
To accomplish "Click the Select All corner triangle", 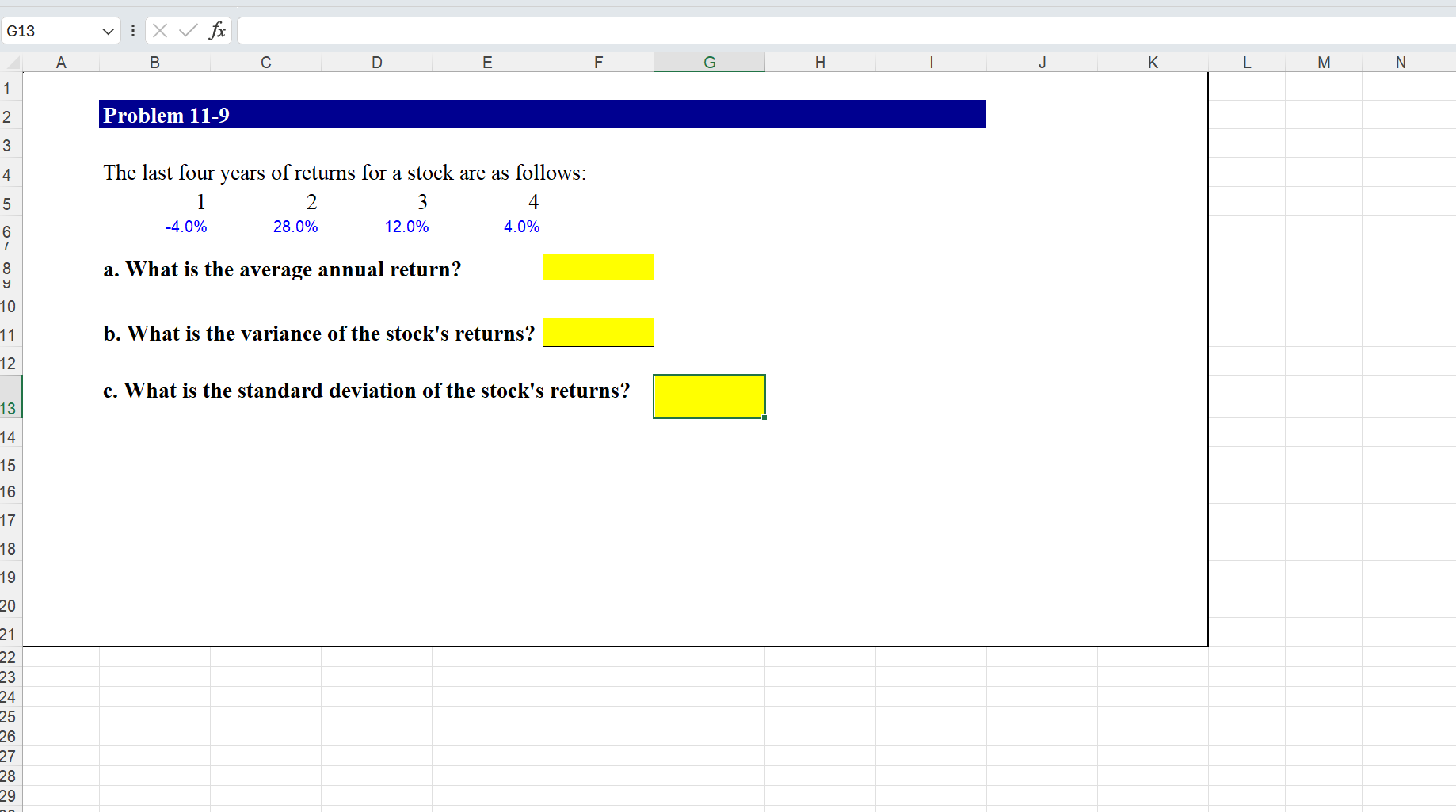I will (x=12, y=63).
